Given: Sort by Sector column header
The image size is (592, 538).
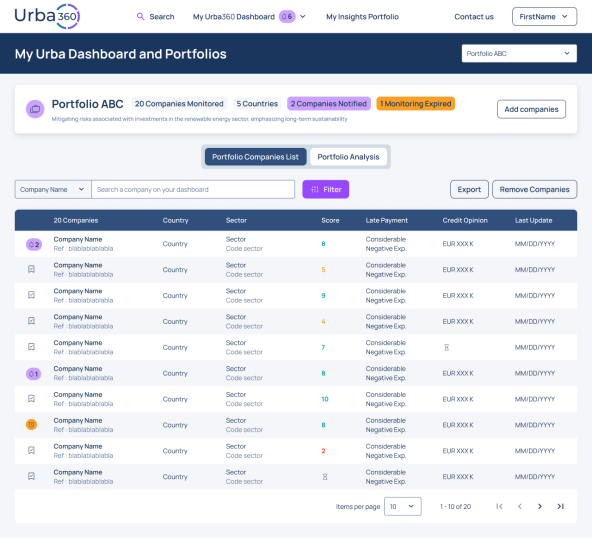Looking at the screenshot, I should coord(236,220).
